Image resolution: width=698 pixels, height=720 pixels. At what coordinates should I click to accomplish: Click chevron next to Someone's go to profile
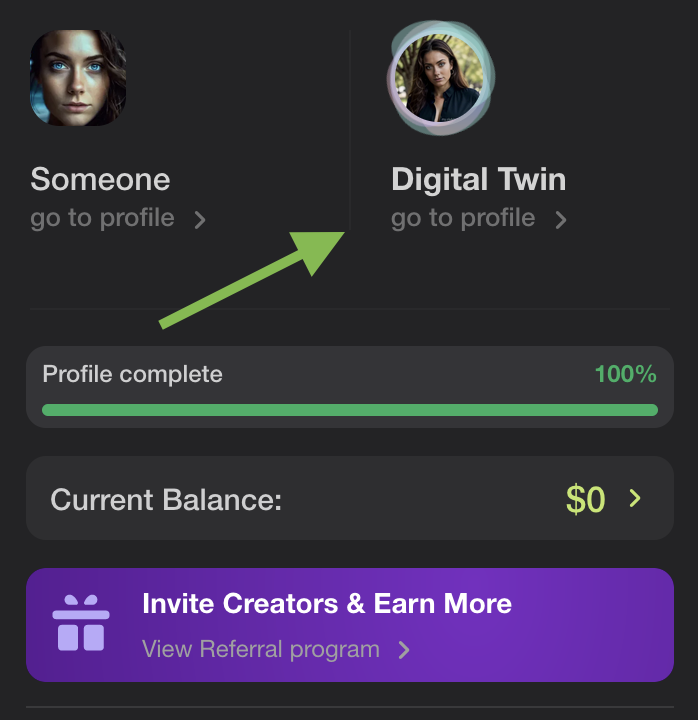(x=200, y=219)
